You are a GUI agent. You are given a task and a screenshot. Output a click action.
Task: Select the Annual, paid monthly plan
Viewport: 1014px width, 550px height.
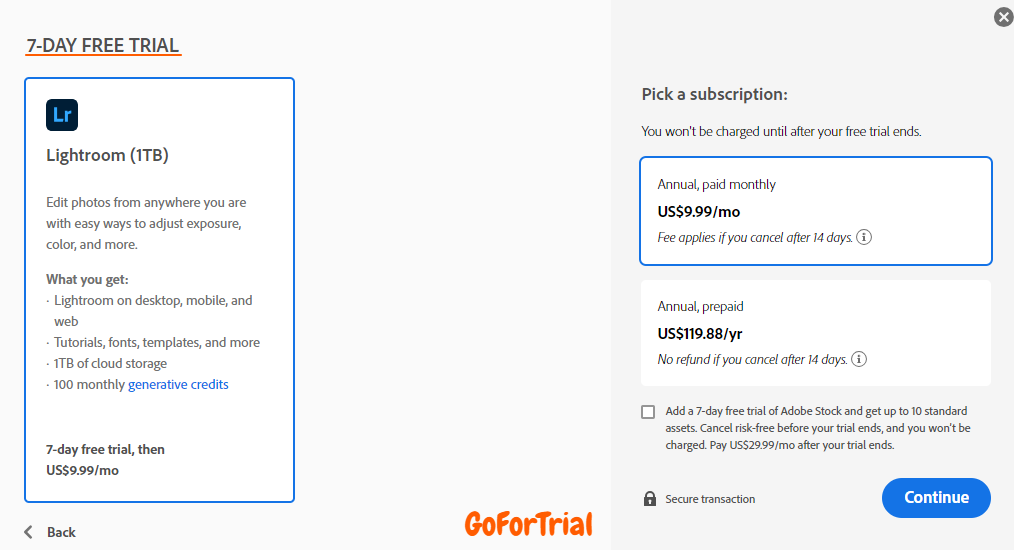[815, 211]
